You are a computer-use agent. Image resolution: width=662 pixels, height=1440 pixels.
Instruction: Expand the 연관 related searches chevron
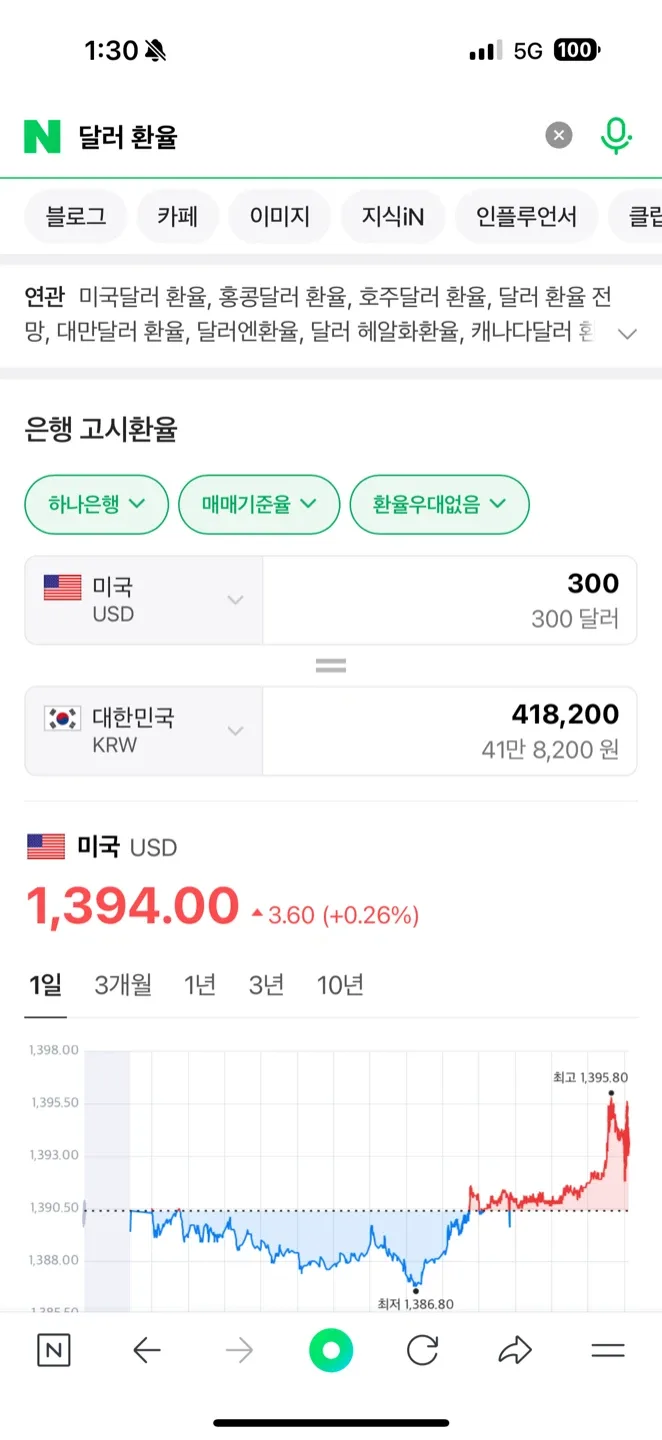pos(627,334)
